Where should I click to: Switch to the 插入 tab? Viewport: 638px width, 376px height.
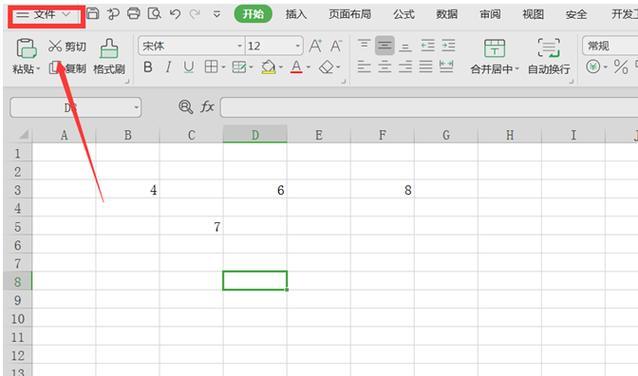pyautogui.click(x=296, y=14)
